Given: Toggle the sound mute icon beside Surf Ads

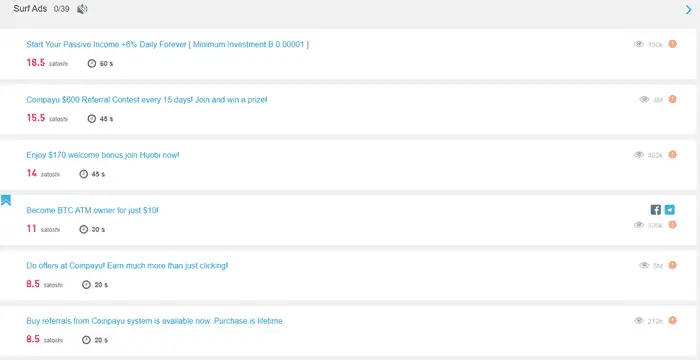Looking at the screenshot, I should click(82, 9).
